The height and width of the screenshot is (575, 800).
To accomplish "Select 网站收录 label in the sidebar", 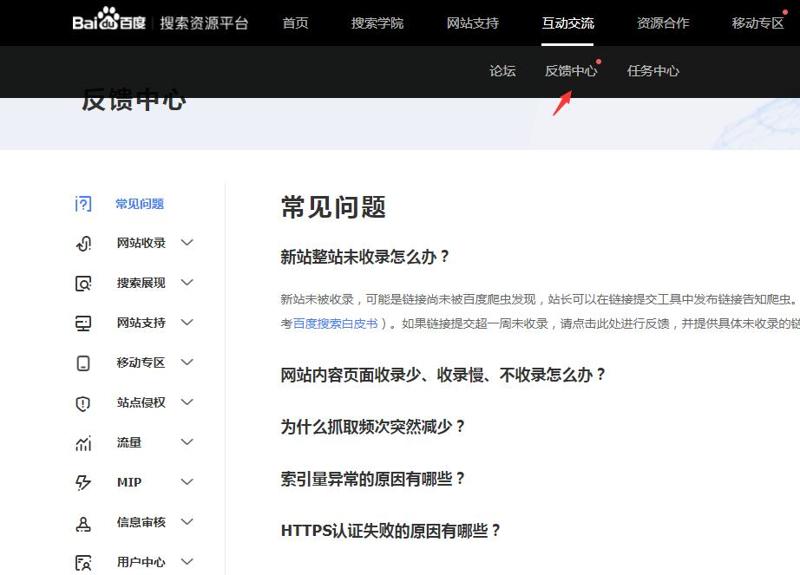I will 141,243.
